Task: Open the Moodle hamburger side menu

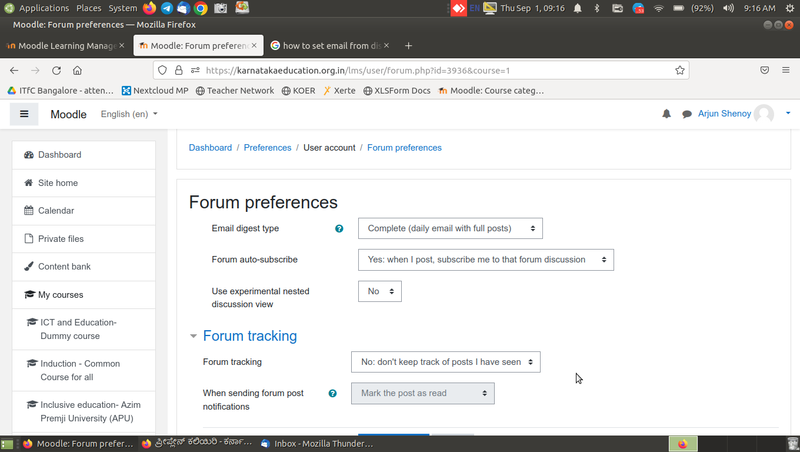Action: 24,114
